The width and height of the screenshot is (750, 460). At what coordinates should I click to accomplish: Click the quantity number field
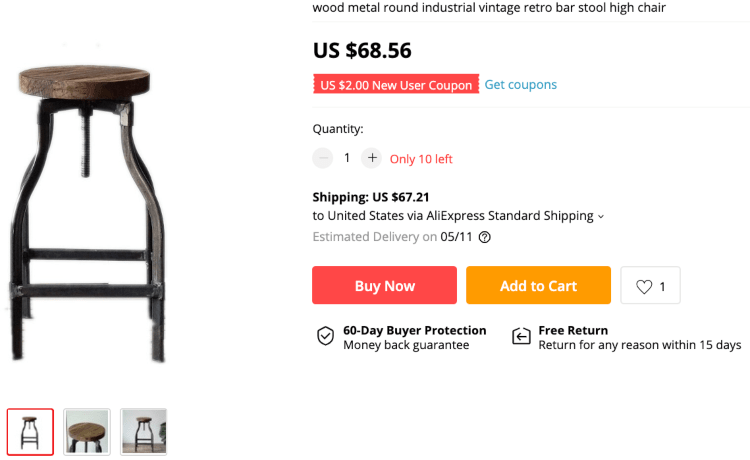coord(347,158)
